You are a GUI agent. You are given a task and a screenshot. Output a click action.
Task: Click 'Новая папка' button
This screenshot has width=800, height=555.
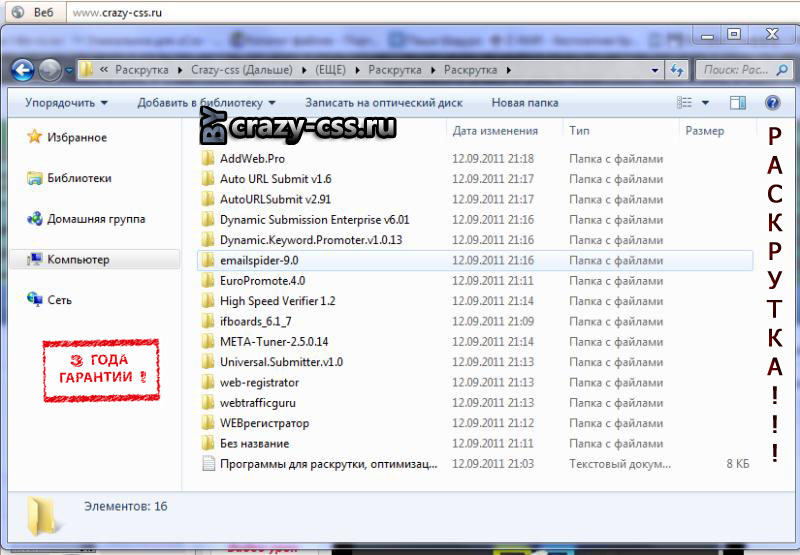[524, 103]
